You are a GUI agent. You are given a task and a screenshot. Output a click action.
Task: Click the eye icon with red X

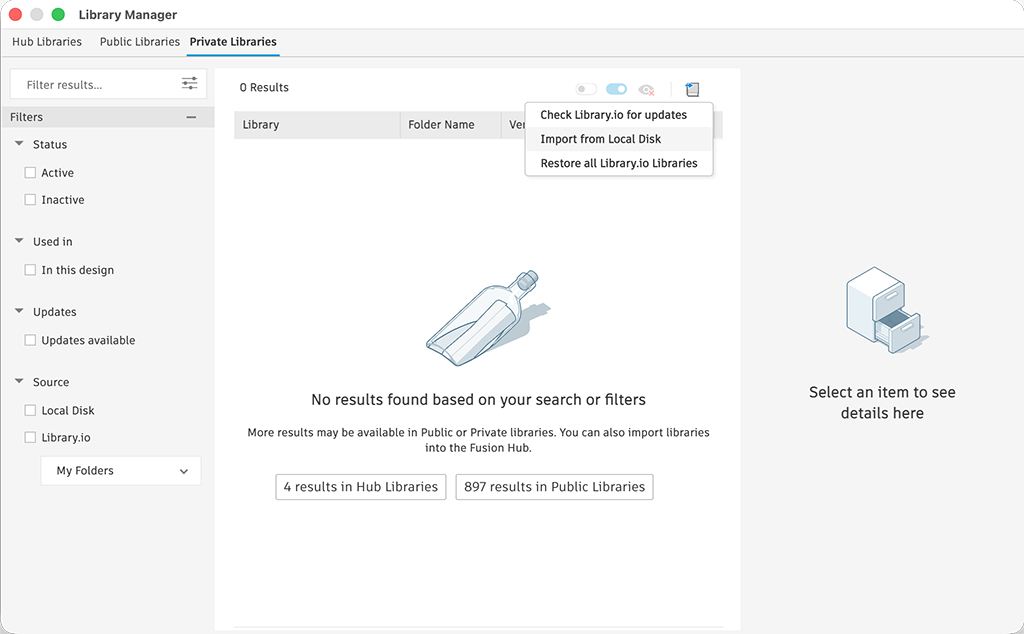click(x=647, y=89)
